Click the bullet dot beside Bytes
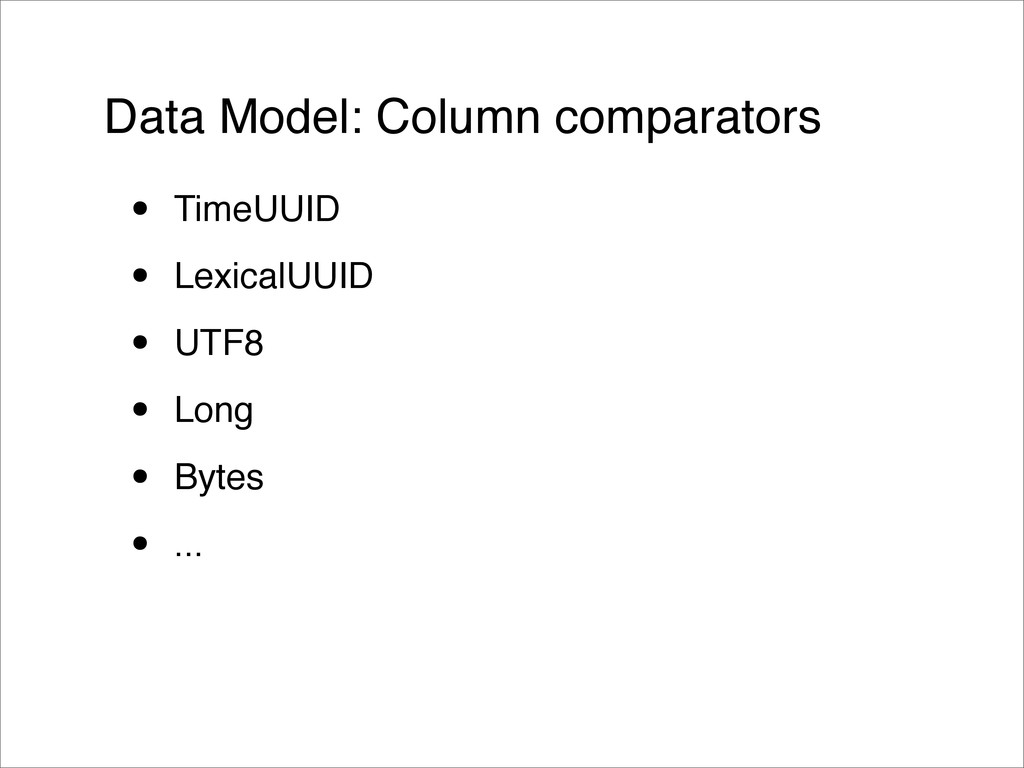1024x768 pixels. click(140, 477)
